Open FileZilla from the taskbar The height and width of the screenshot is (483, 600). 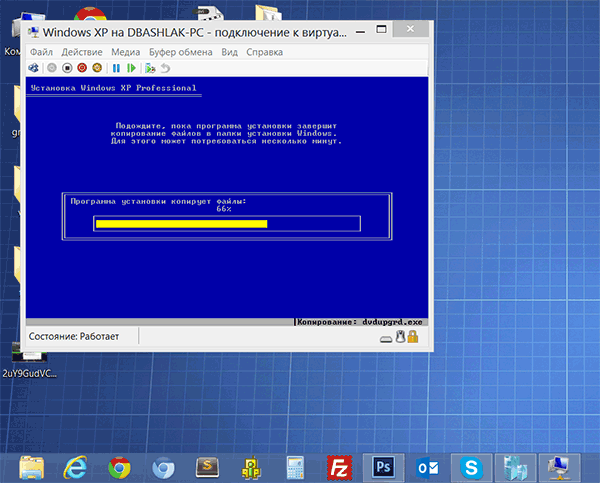point(339,468)
